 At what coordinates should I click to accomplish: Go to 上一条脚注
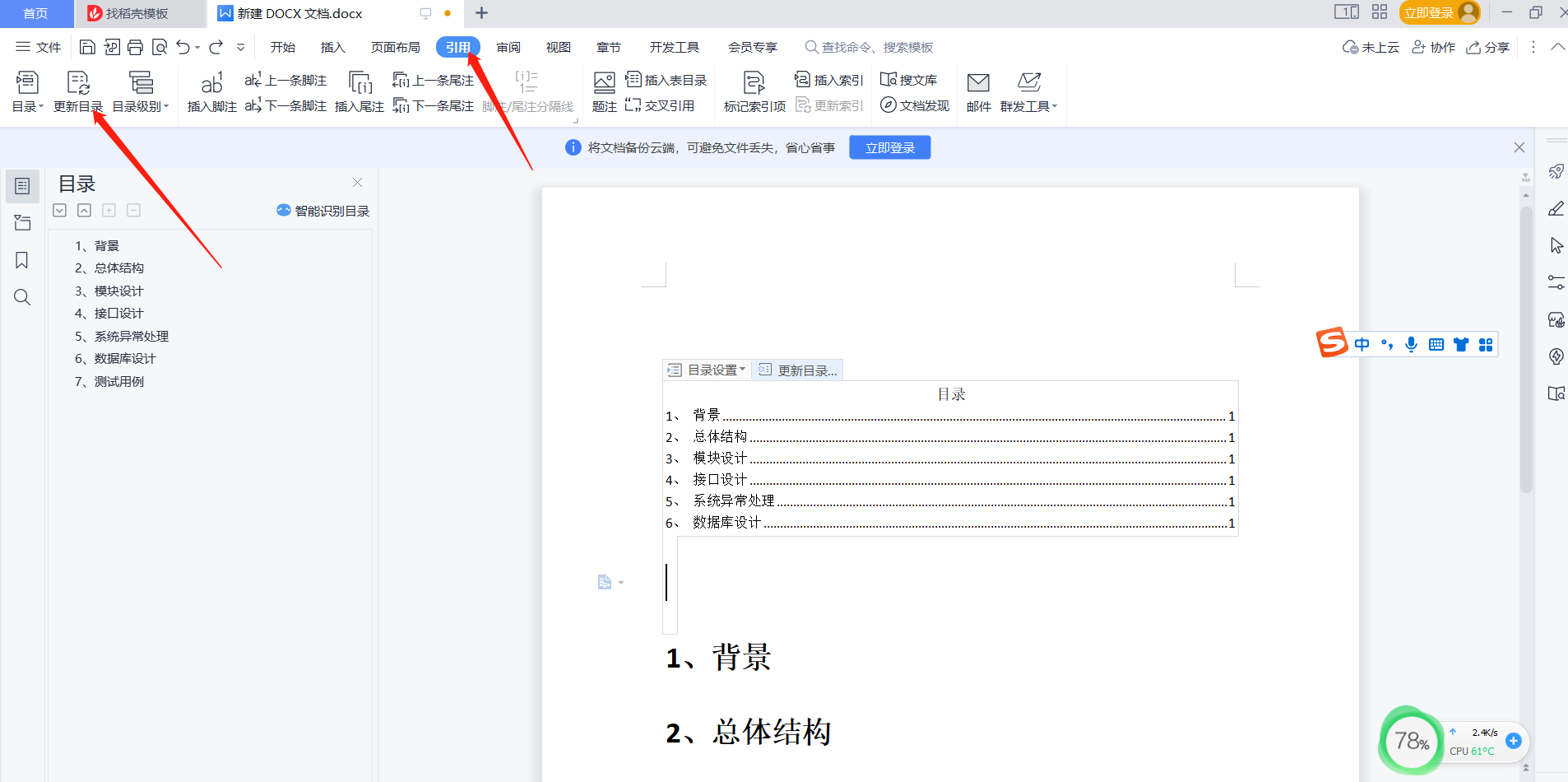click(x=285, y=80)
